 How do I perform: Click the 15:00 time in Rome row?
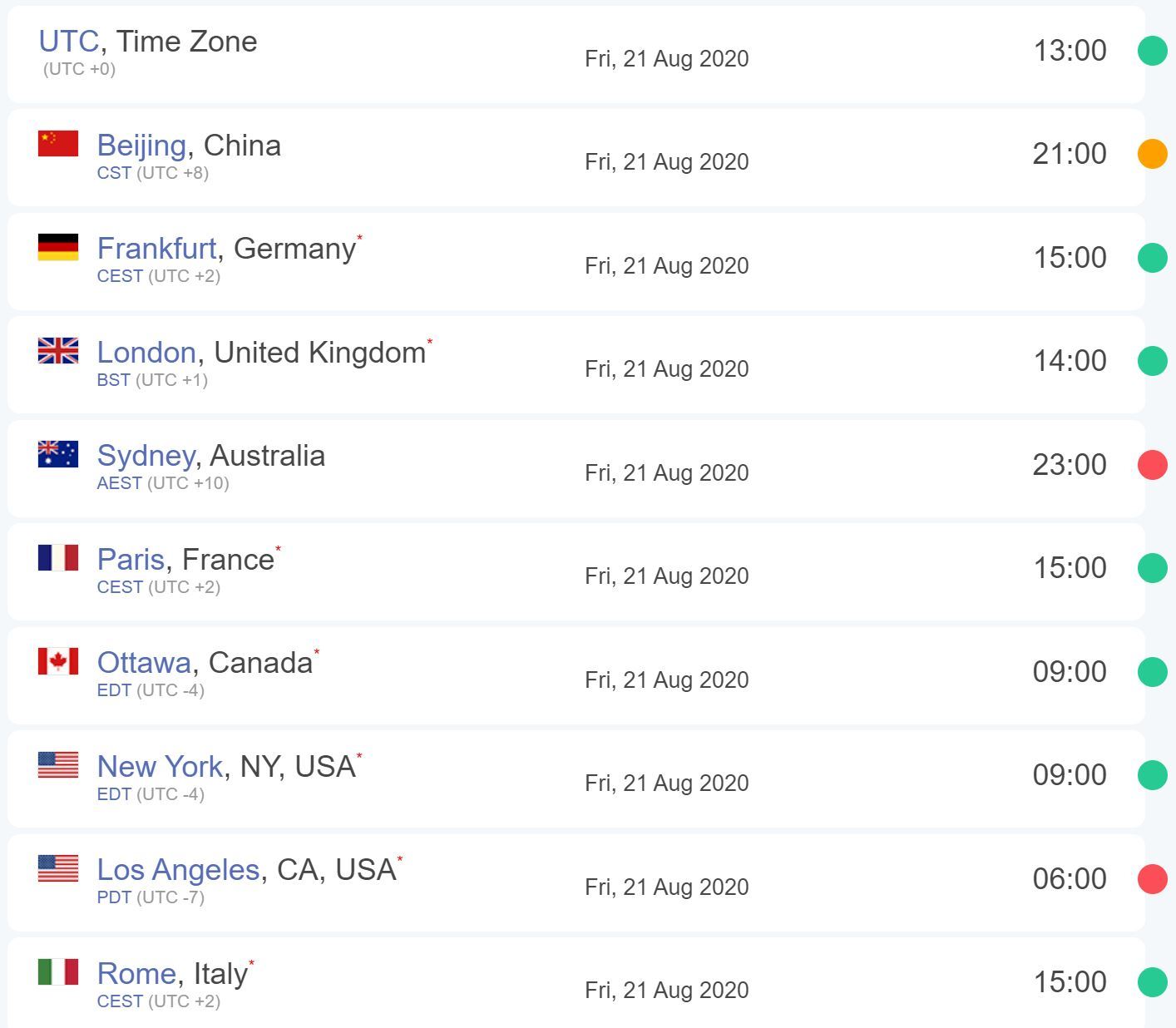(x=1070, y=982)
